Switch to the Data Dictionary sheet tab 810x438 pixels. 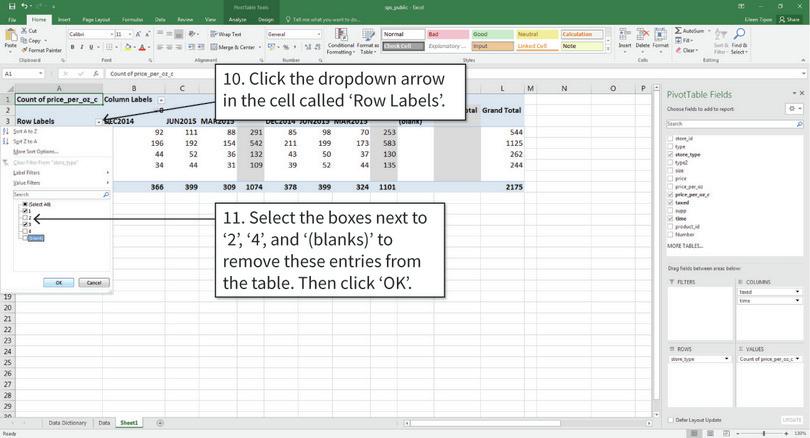point(68,423)
